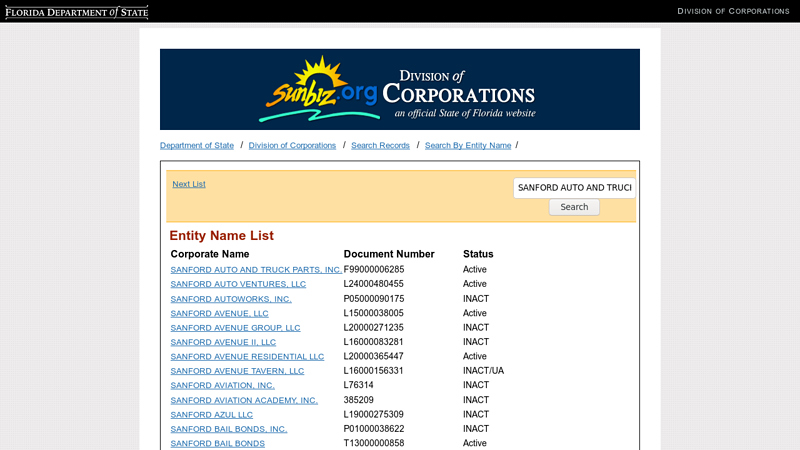Select document number P01000038622
This screenshot has height=450, width=800.
pyautogui.click(x=373, y=429)
